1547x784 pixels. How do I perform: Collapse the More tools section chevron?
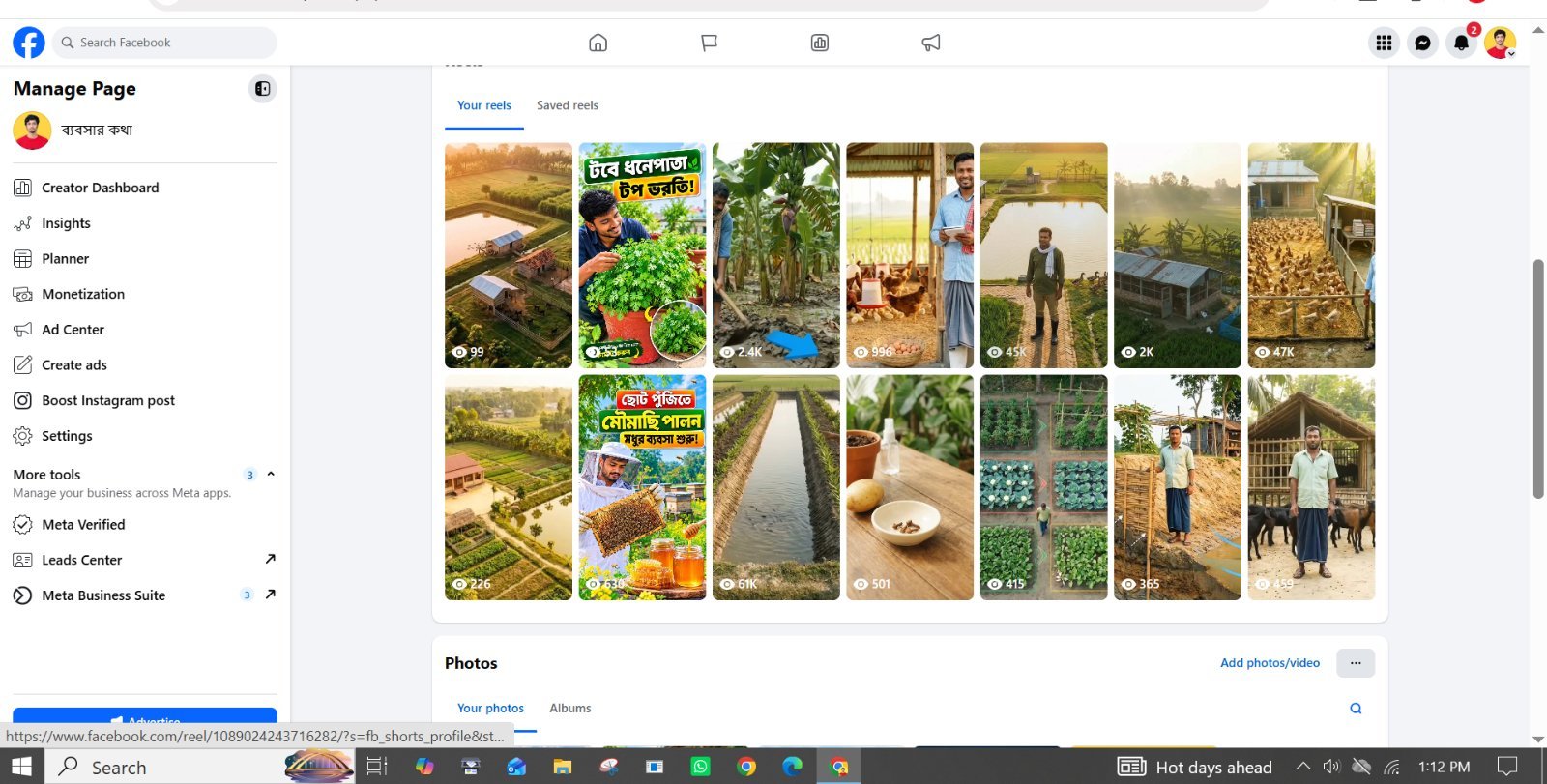point(271,474)
